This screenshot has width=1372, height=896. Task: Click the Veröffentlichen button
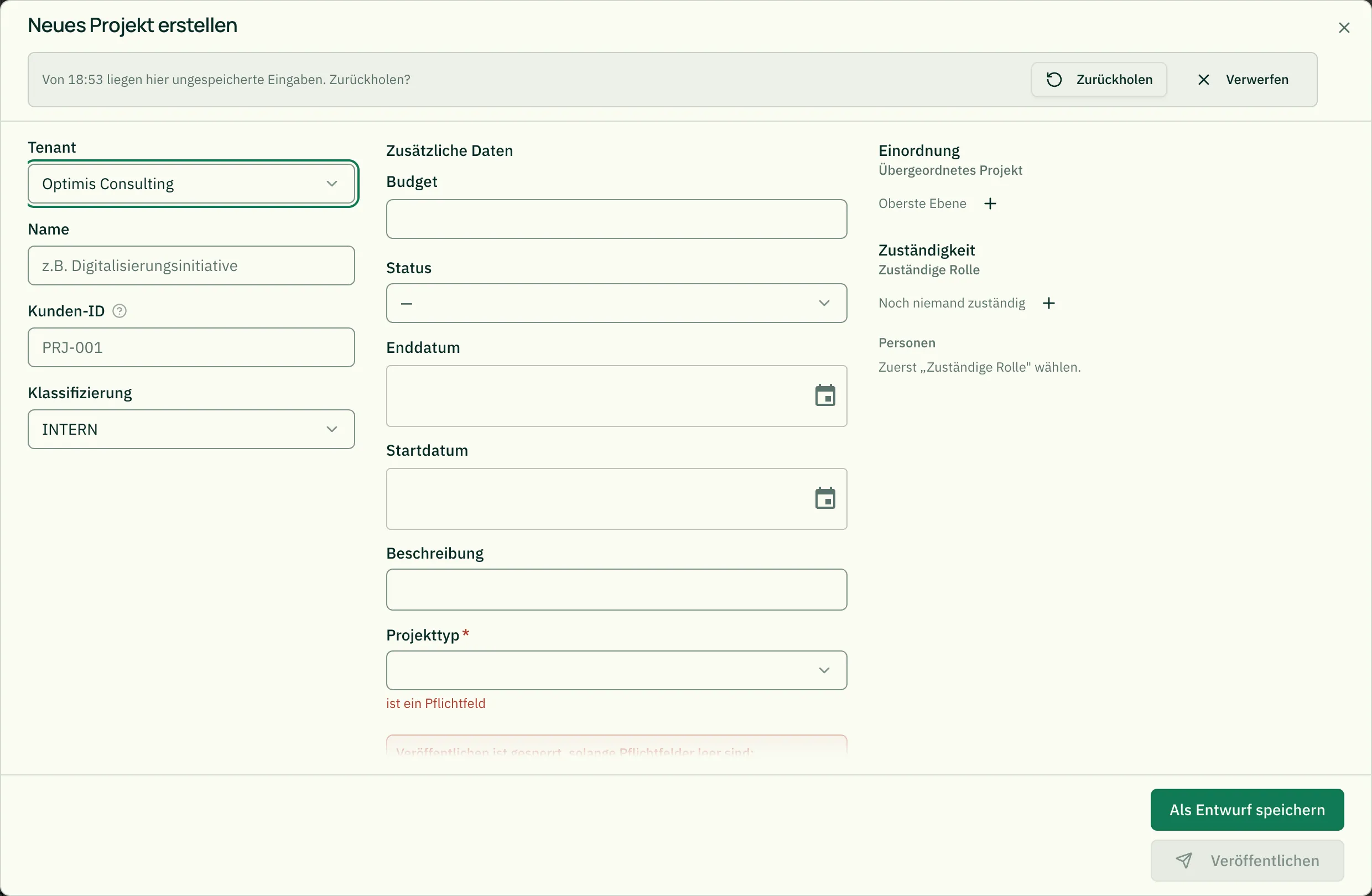point(1247,861)
